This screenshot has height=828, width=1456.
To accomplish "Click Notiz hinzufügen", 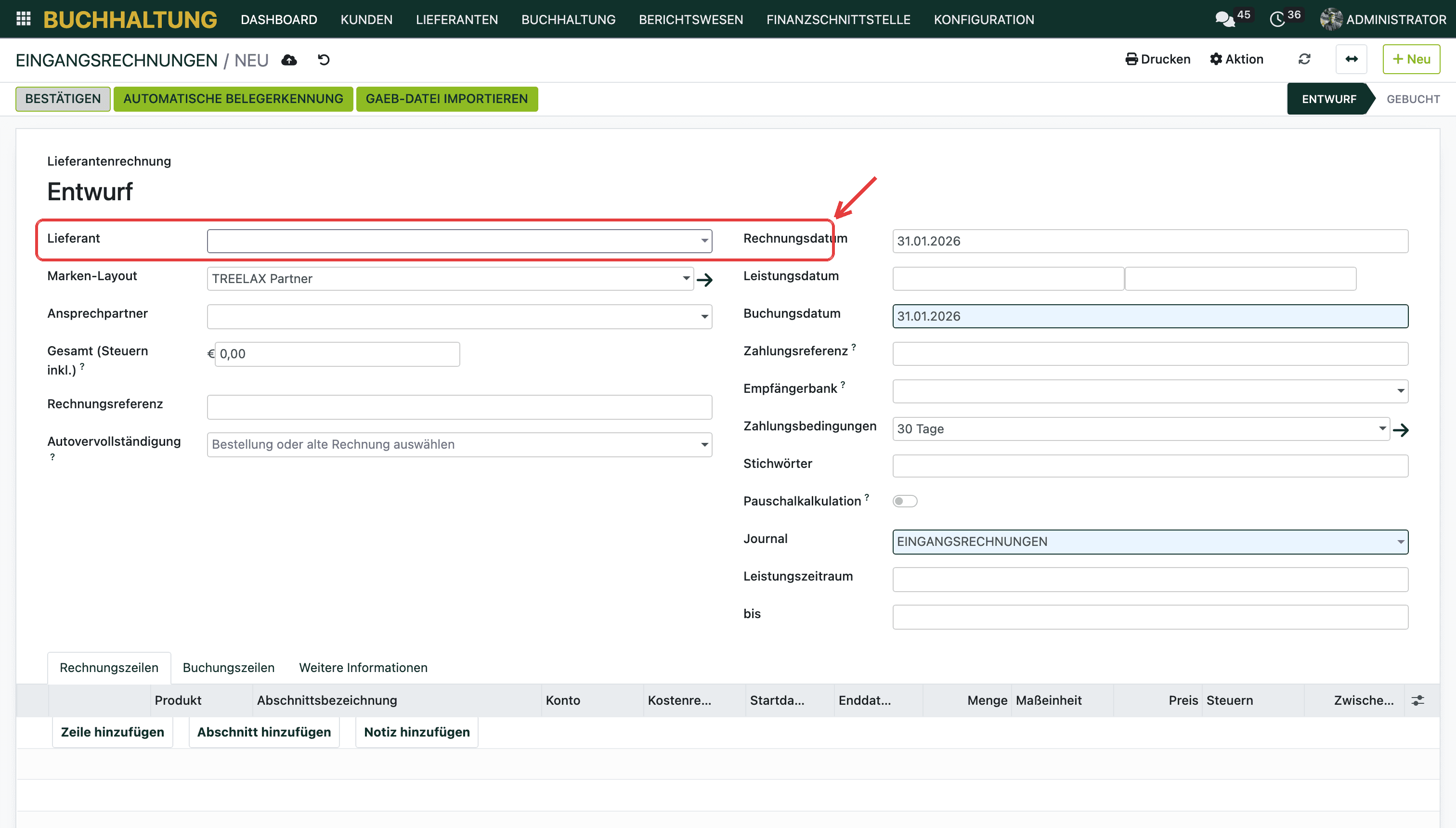I will pyautogui.click(x=417, y=732).
